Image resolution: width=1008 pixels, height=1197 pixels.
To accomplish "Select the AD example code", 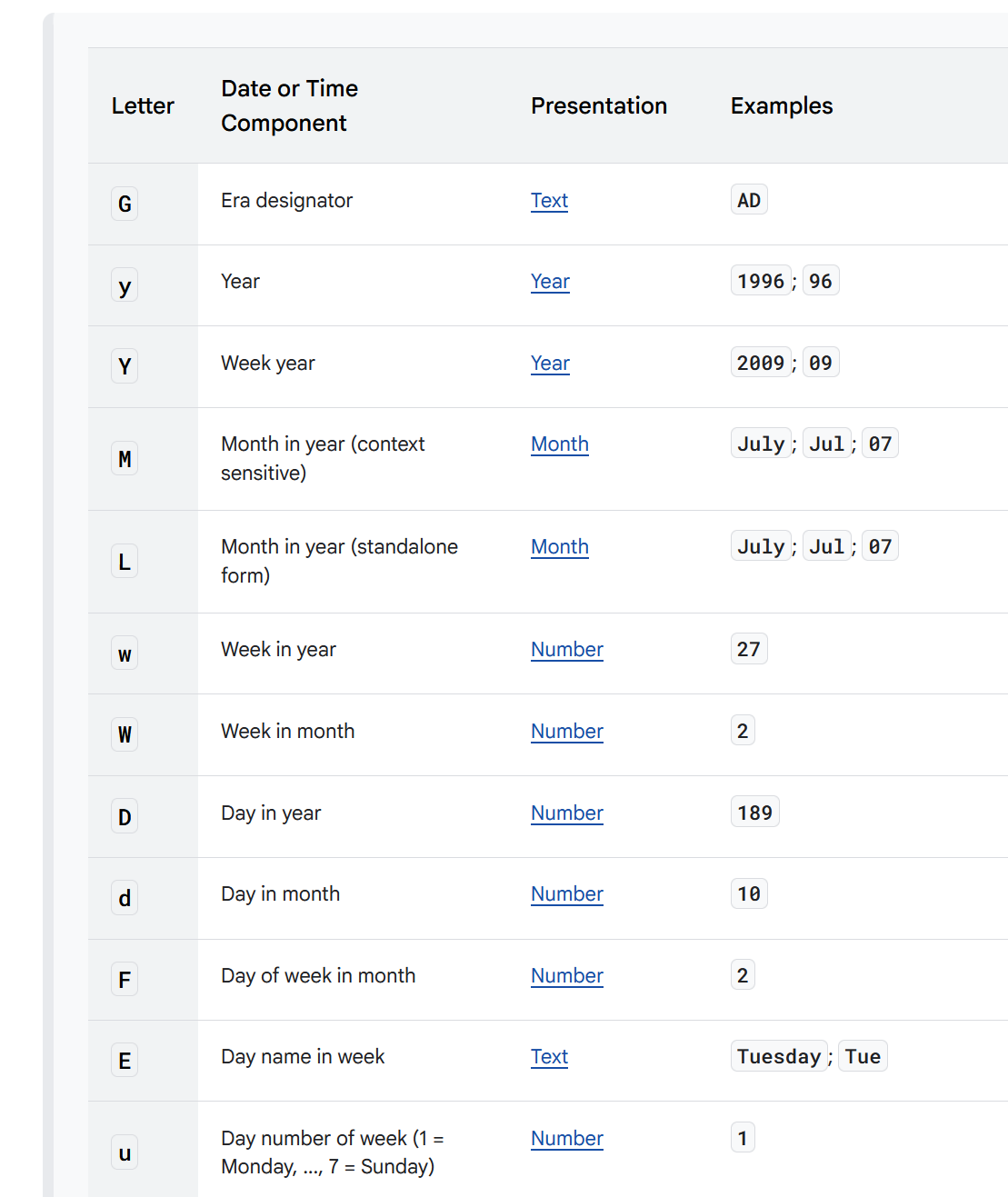I will (749, 200).
